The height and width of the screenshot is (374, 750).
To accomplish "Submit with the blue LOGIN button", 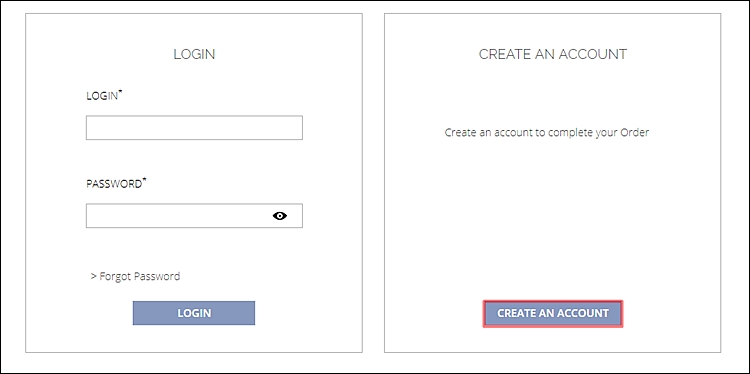I will (194, 313).
